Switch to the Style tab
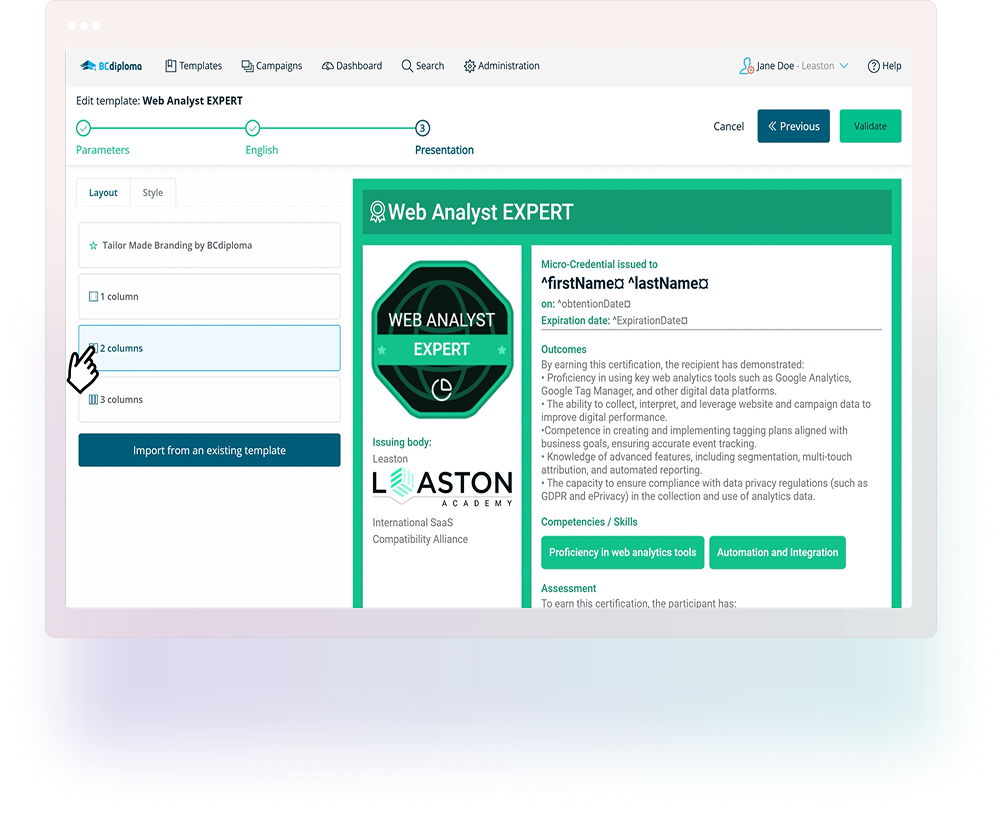The height and width of the screenshot is (815, 1005). point(152,193)
